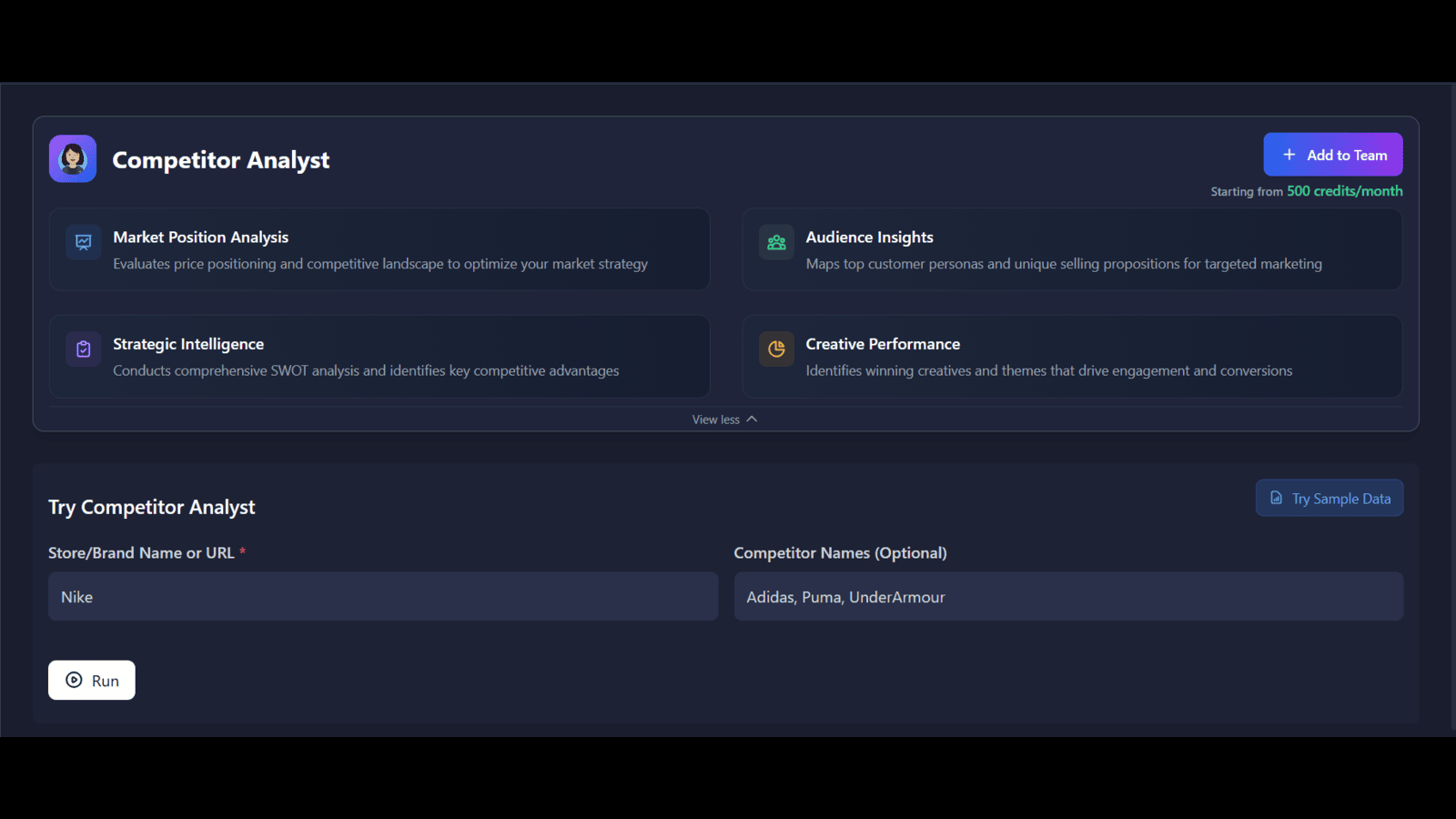Click the play icon inside the Run button
The width and height of the screenshot is (1456, 819).
pyautogui.click(x=73, y=680)
